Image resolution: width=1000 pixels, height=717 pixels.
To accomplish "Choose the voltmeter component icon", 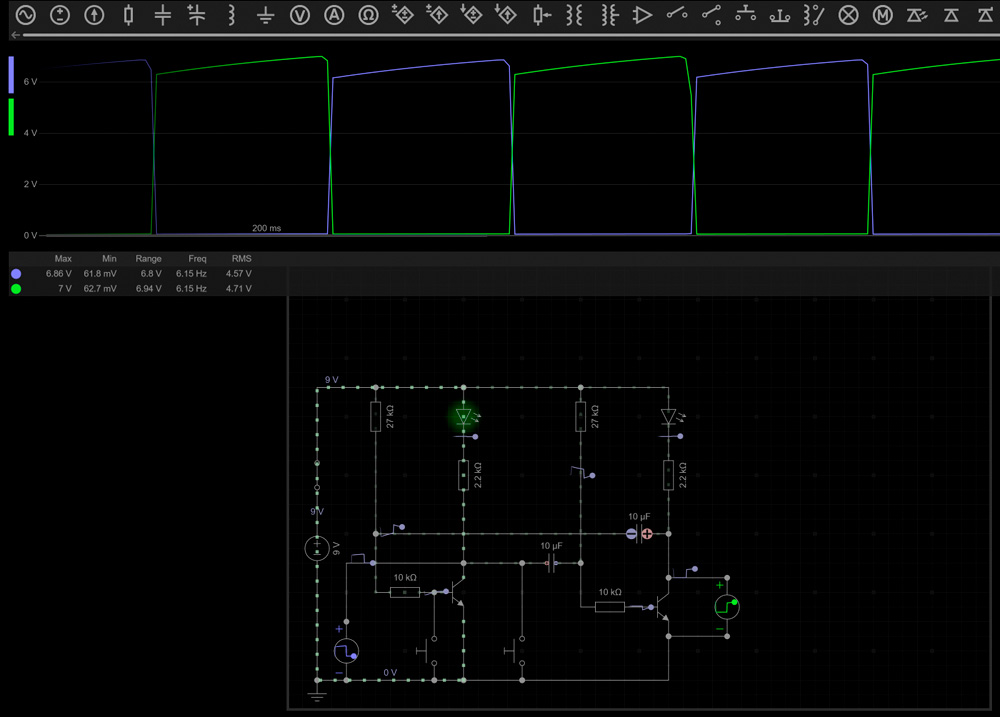I will coord(299,15).
